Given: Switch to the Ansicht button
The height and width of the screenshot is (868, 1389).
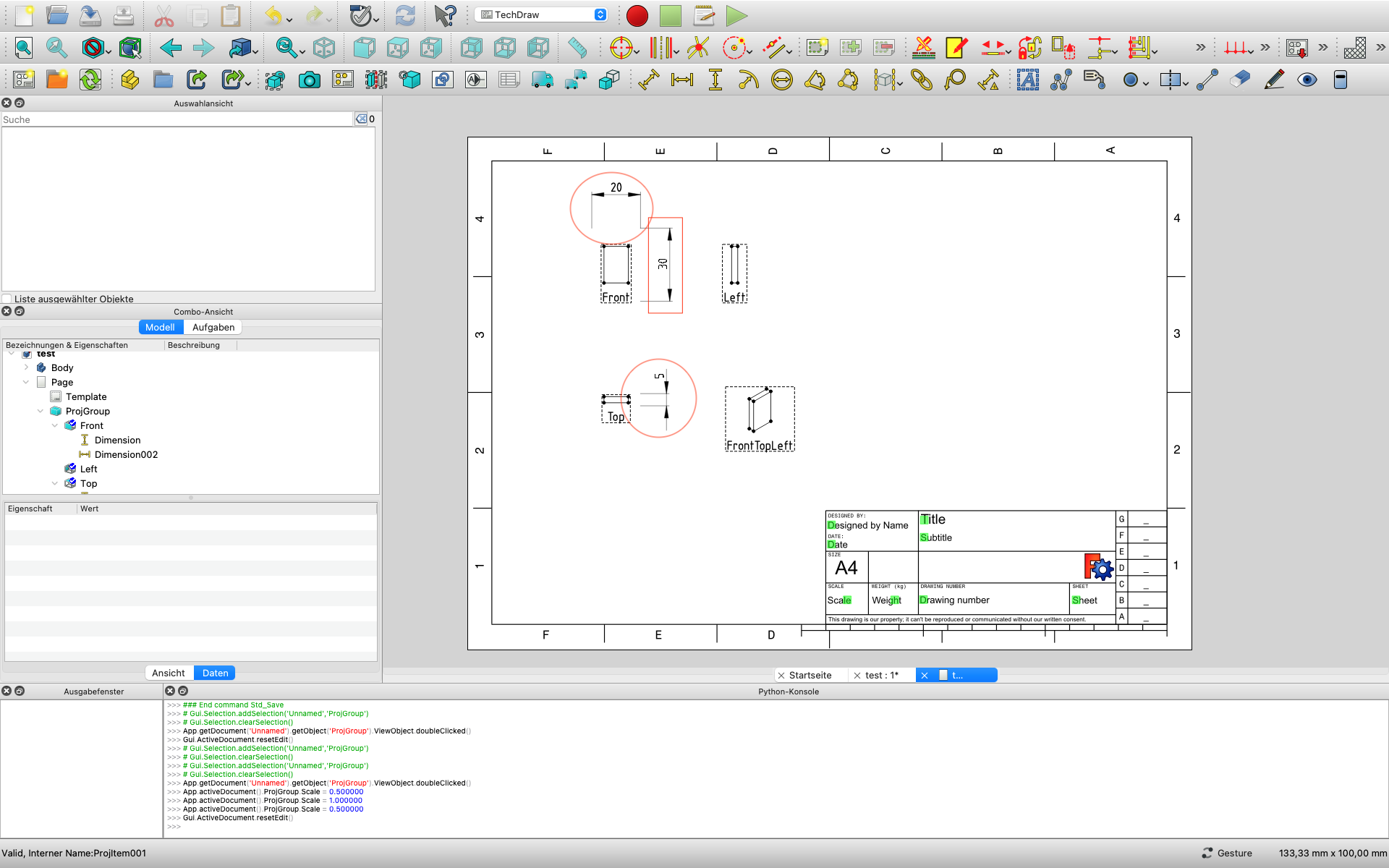Looking at the screenshot, I should point(169,673).
